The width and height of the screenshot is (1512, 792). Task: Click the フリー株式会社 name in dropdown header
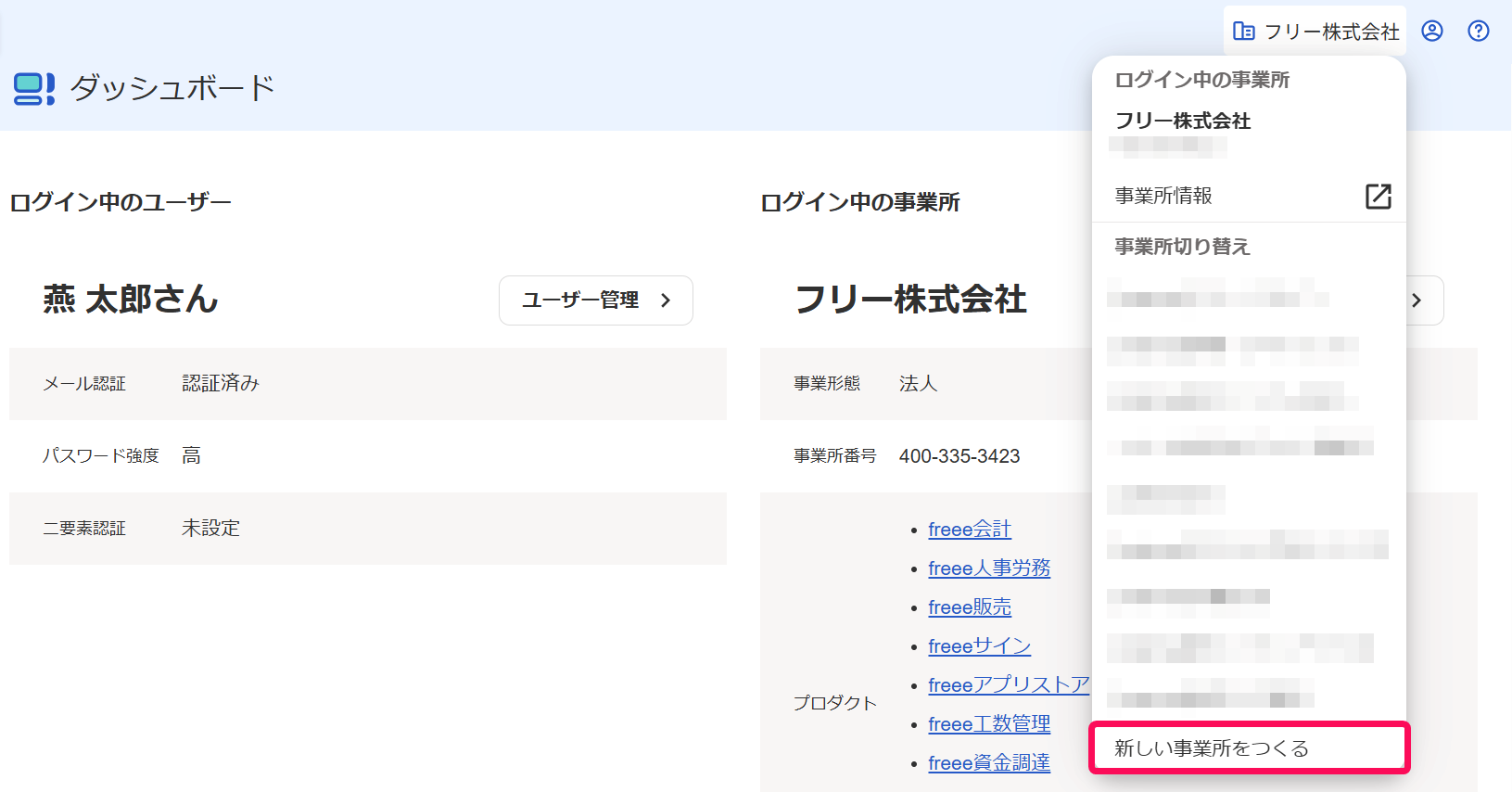click(1183, 121)
